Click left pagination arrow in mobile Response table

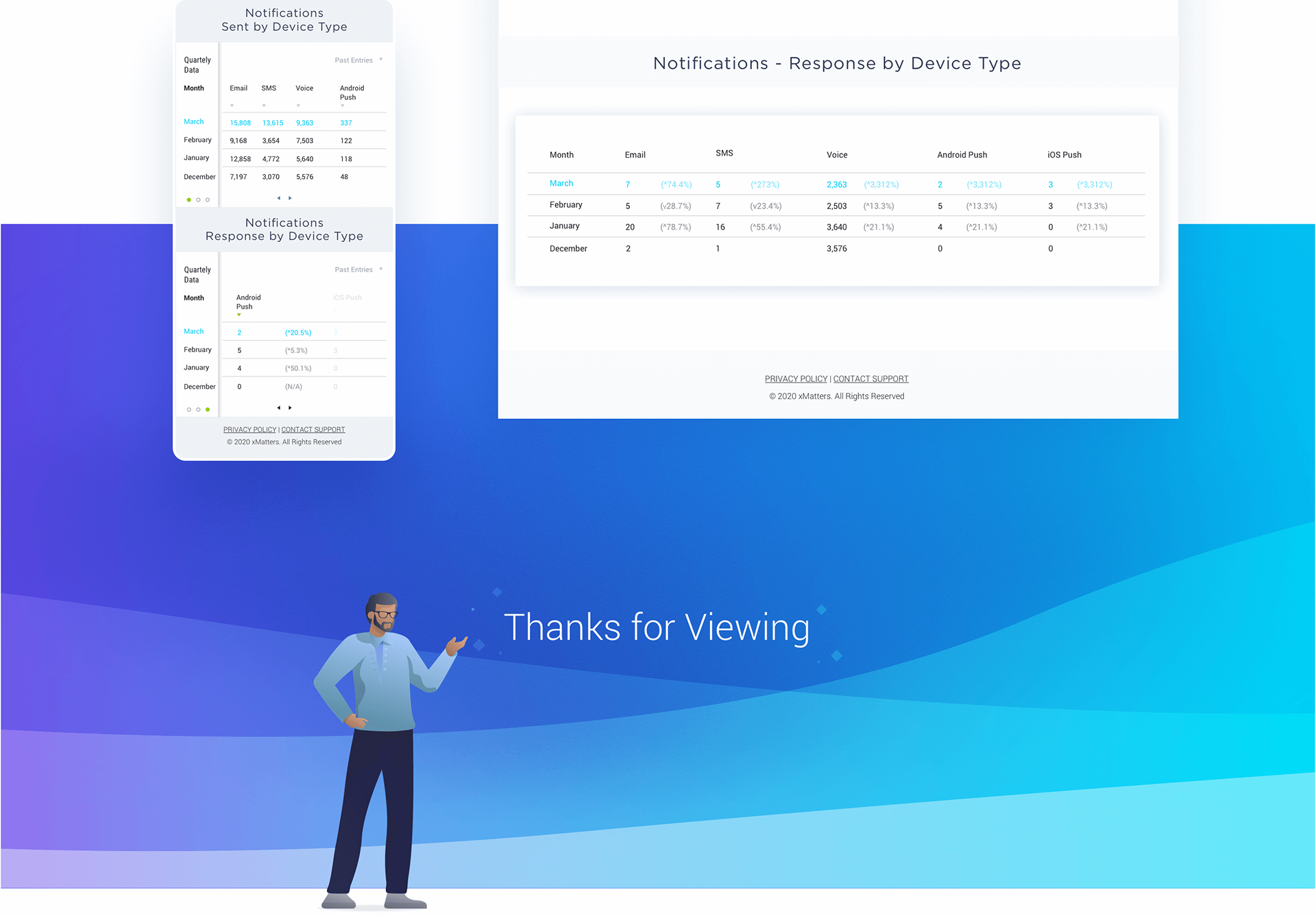tap(278, 408)
